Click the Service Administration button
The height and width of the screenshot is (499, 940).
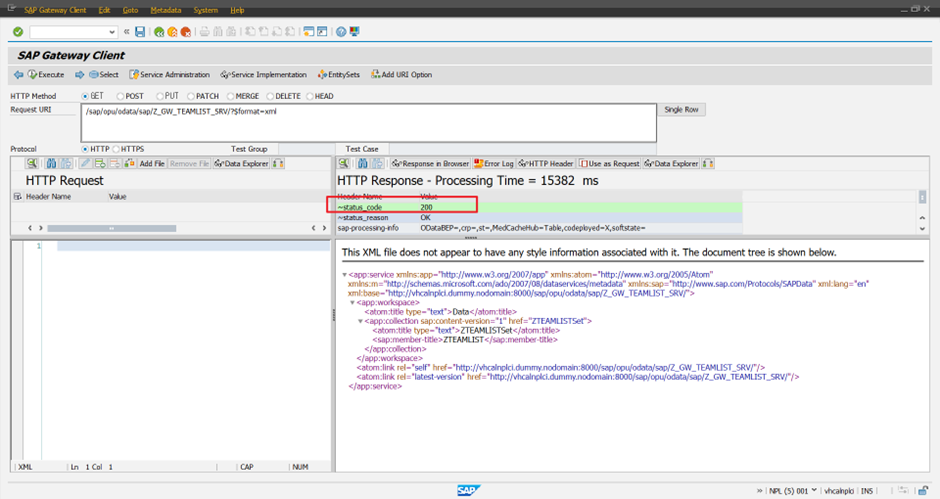tap(170, 75)
